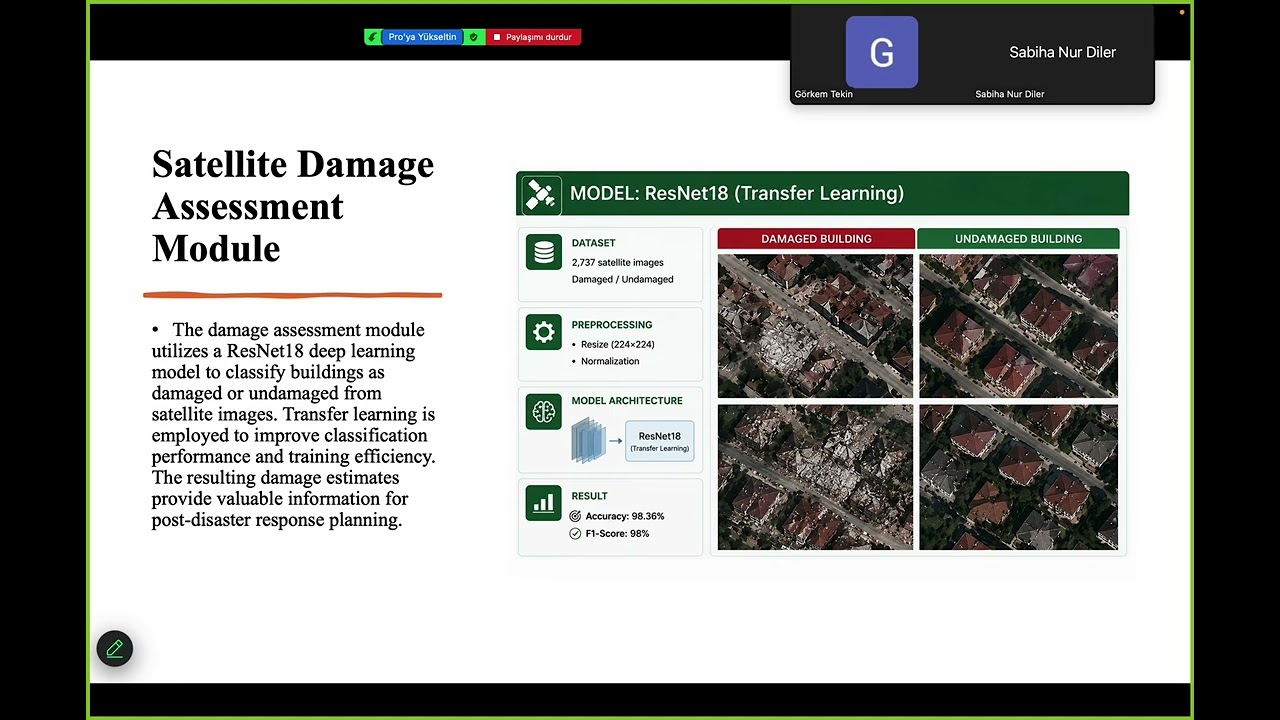This screenshot has width=1280, height=720.
Task: Open the bottom undamaged building satellite image
Action: [x=1018, y=477]
